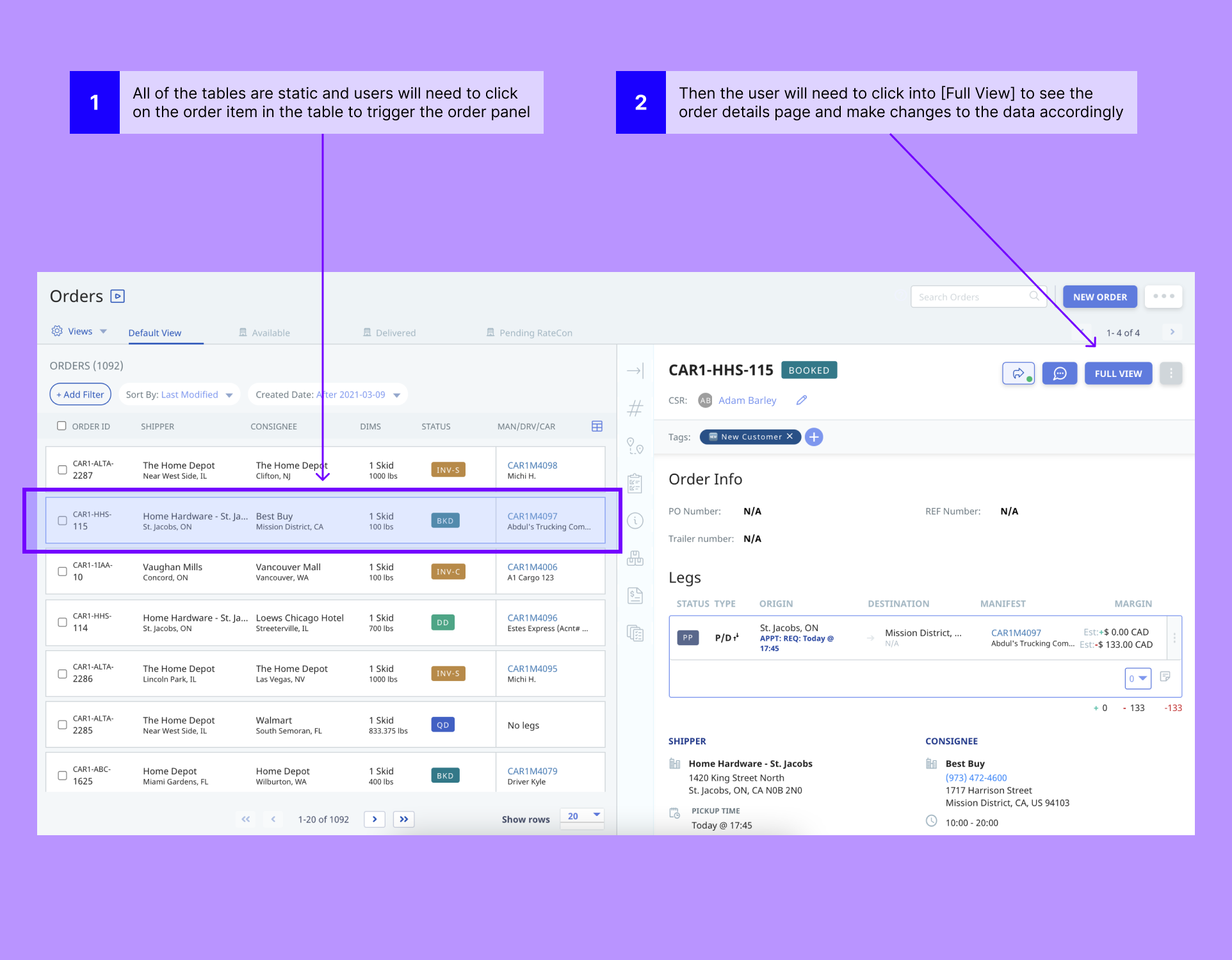Open the Sort By Last Modified dropdown
Image resolution: width=1232 pixels, height=960 pixels.
tap(179, 394)
